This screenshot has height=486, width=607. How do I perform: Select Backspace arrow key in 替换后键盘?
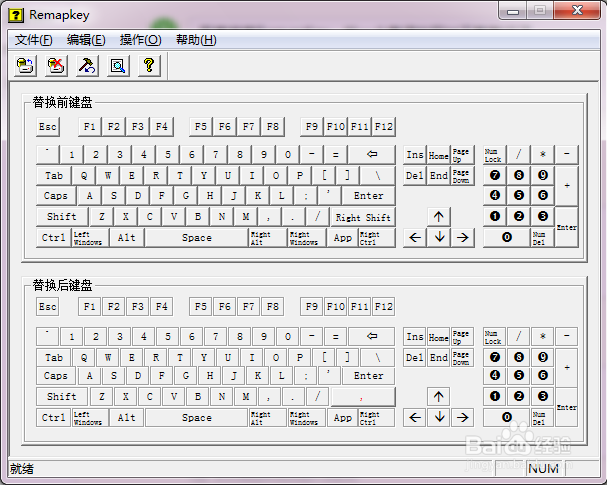coord(372,337)
